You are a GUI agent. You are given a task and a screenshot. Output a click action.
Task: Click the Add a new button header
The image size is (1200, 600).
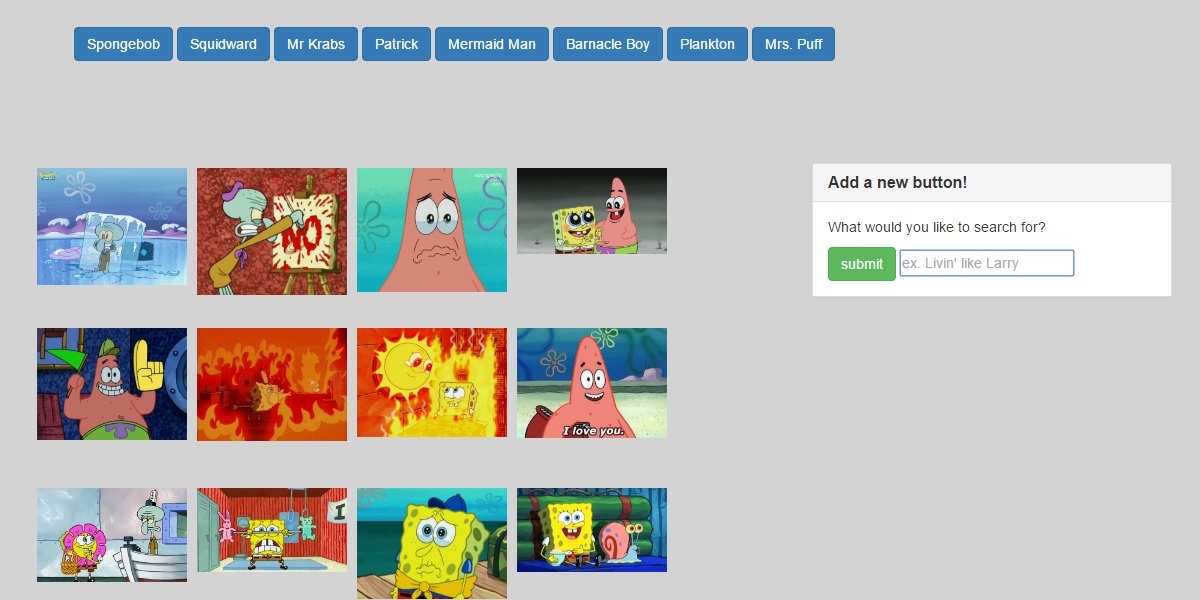[x=895, y=182]
